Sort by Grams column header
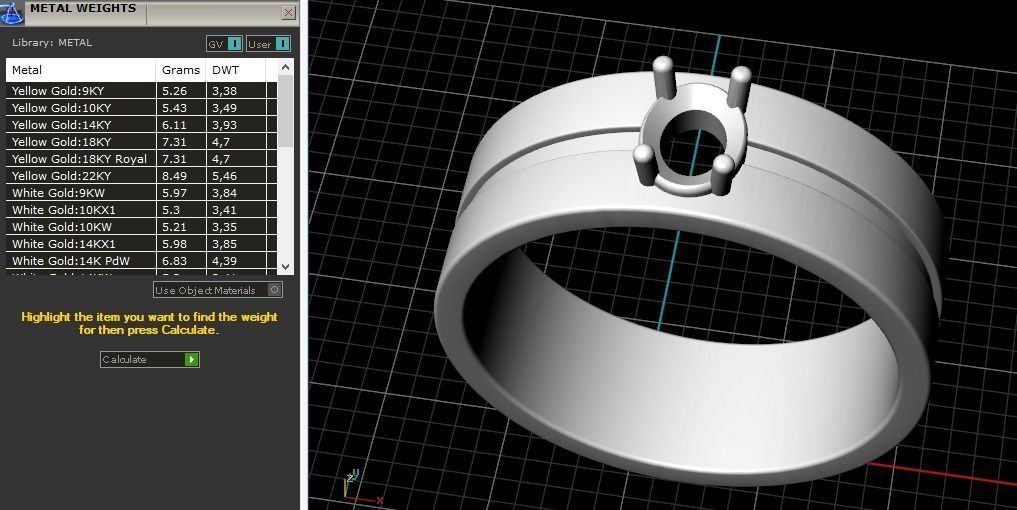 [x=181, y=70]
